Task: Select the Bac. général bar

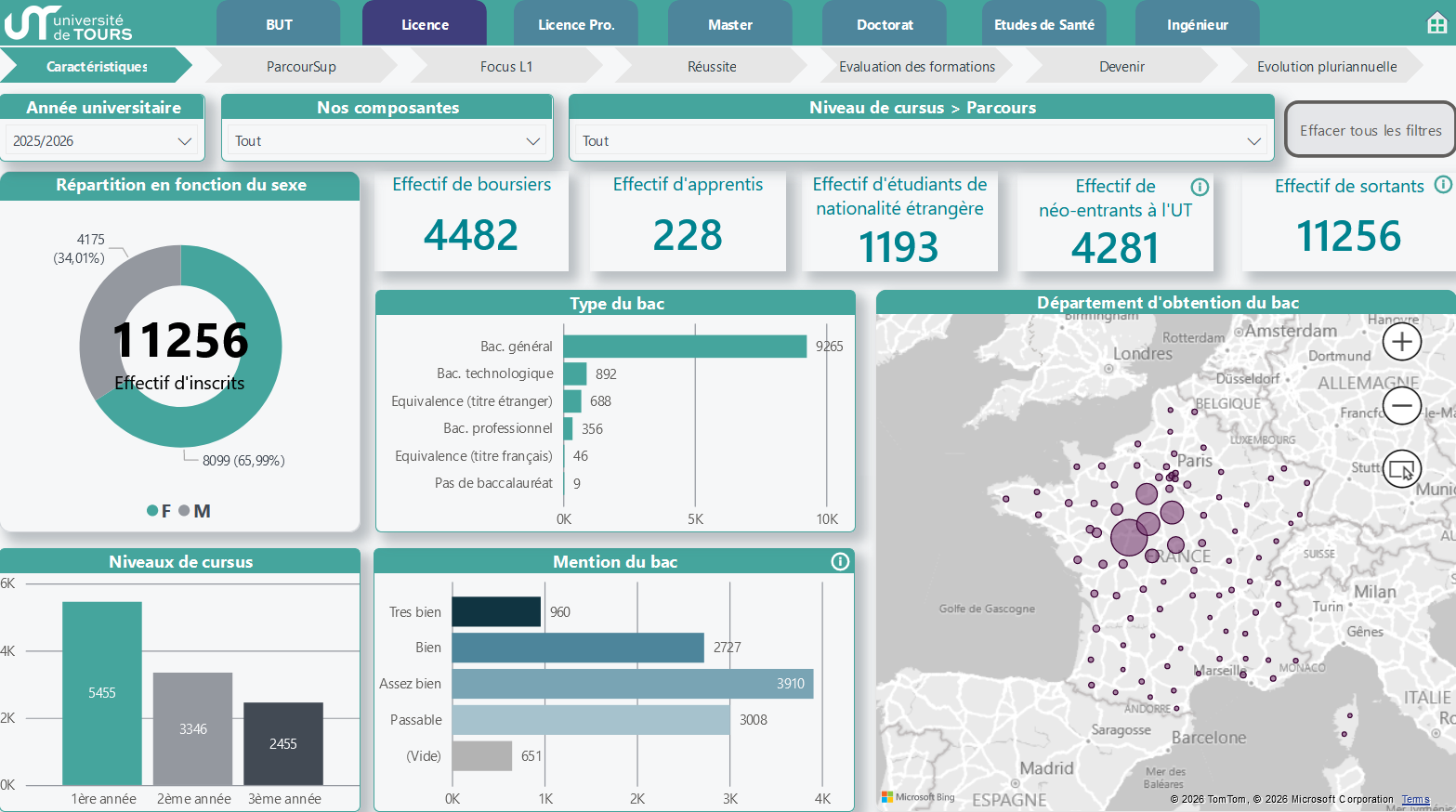Action: [685, 347]
